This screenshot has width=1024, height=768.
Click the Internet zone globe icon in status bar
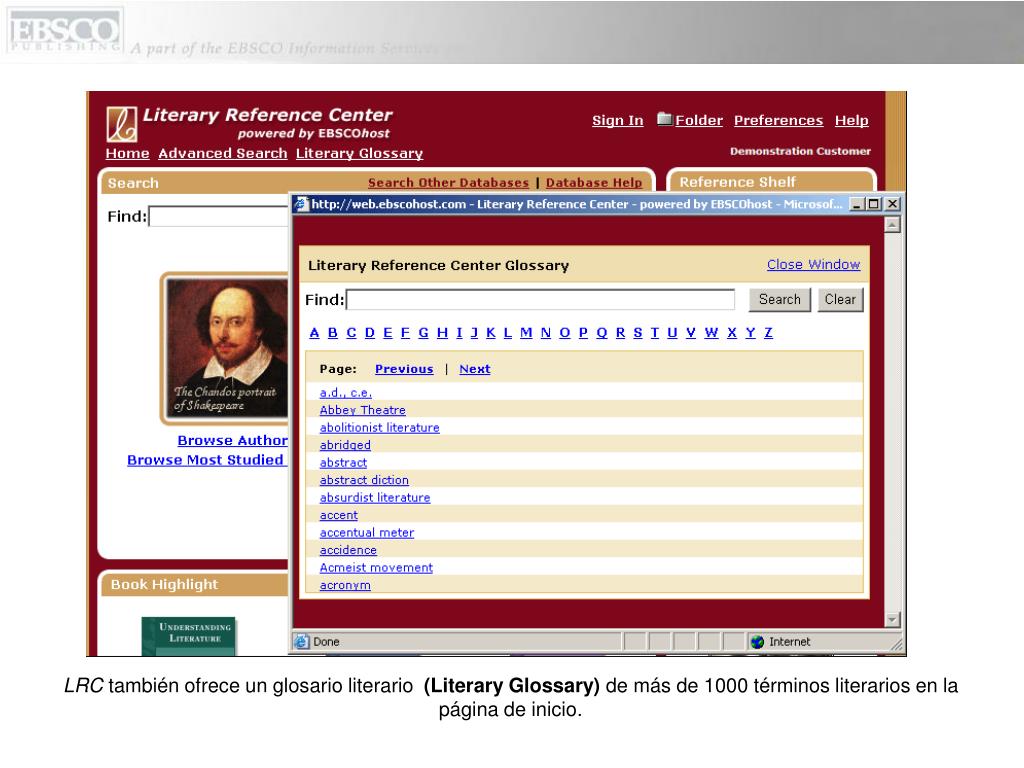pyautogui.click(x=758, y=641)
